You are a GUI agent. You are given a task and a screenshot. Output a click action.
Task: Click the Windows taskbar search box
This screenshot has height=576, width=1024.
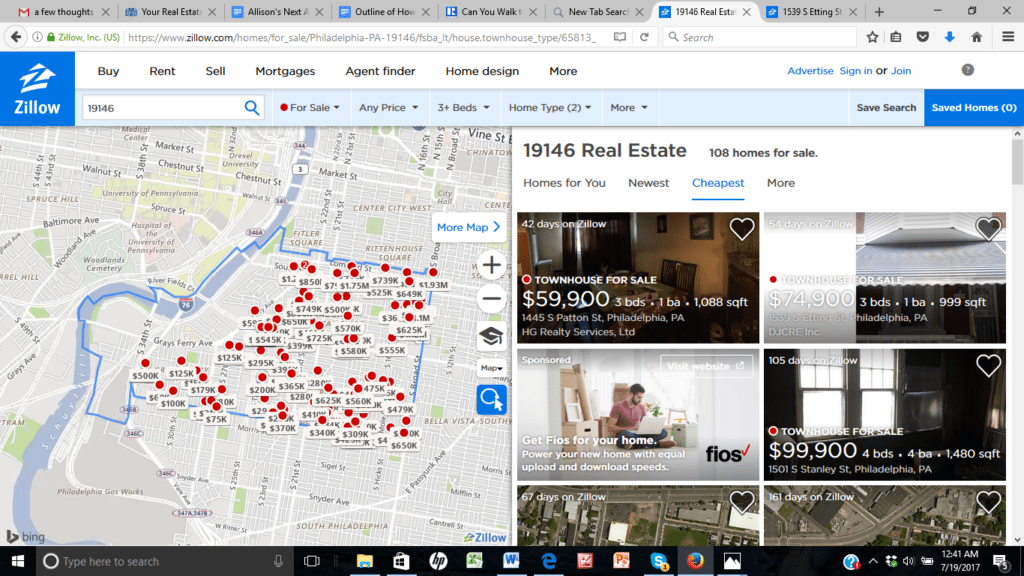(x=163, y=561)
